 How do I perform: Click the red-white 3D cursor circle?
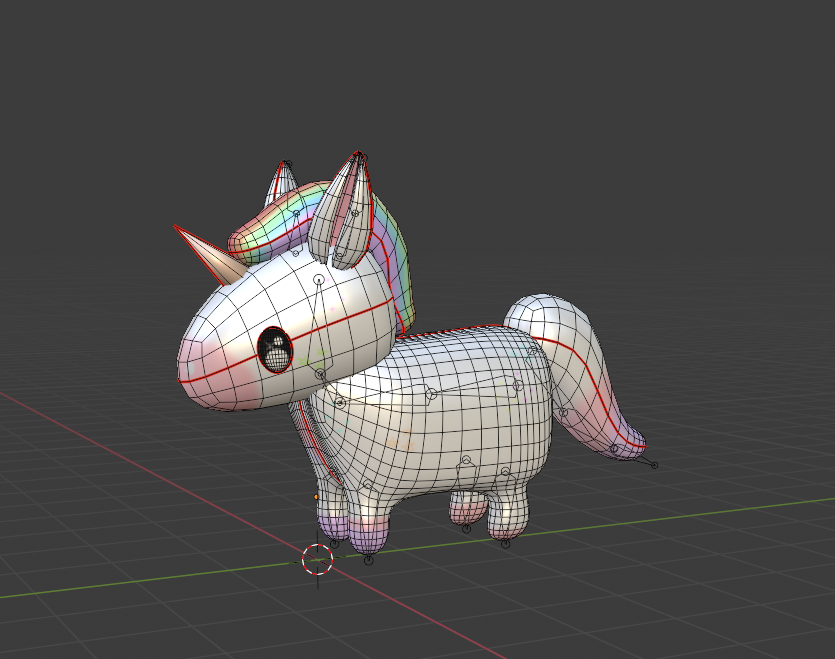point(317,560)
